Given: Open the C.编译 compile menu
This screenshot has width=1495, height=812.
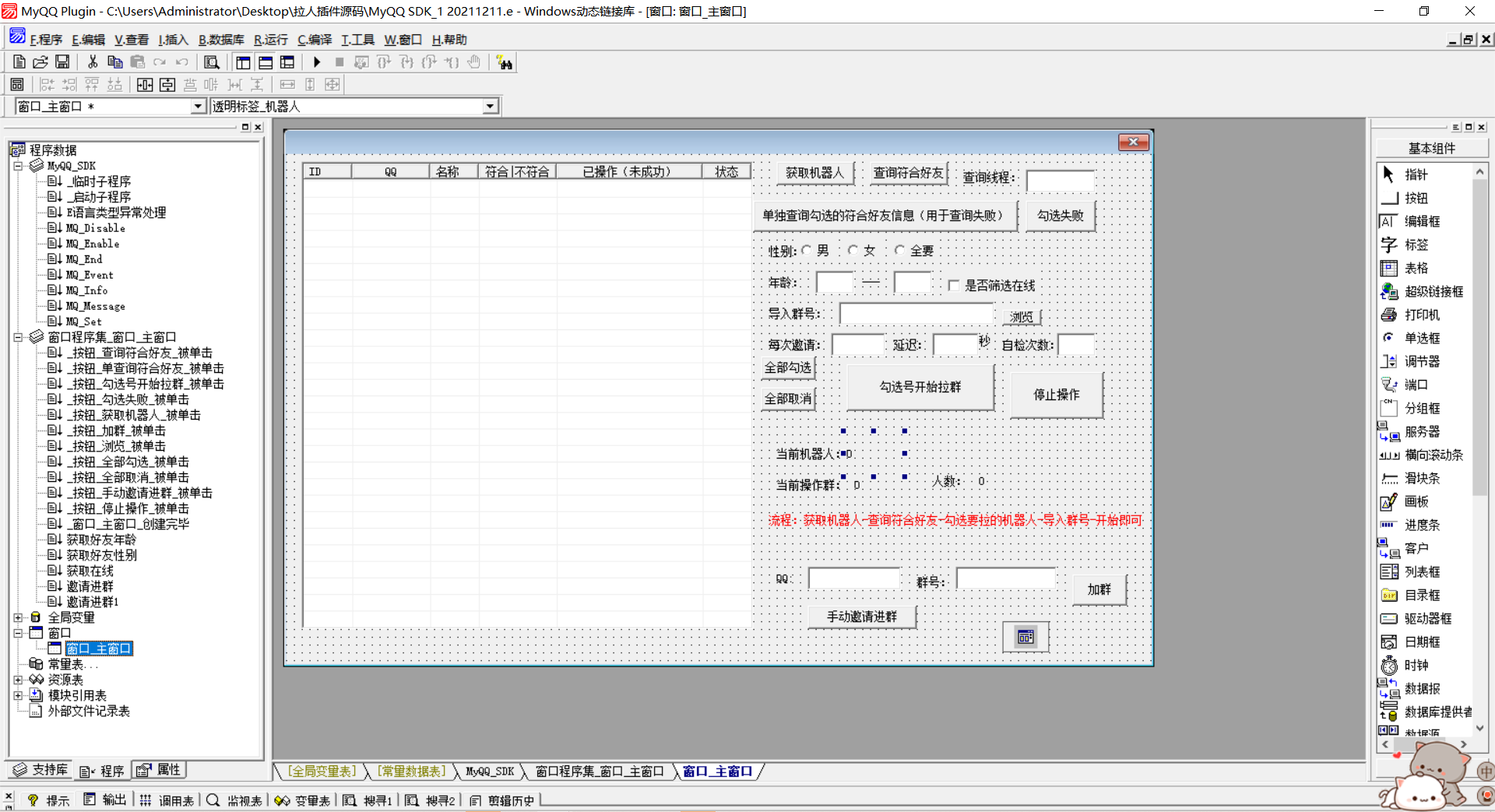Looking at the screenshot, I should 315,40.
